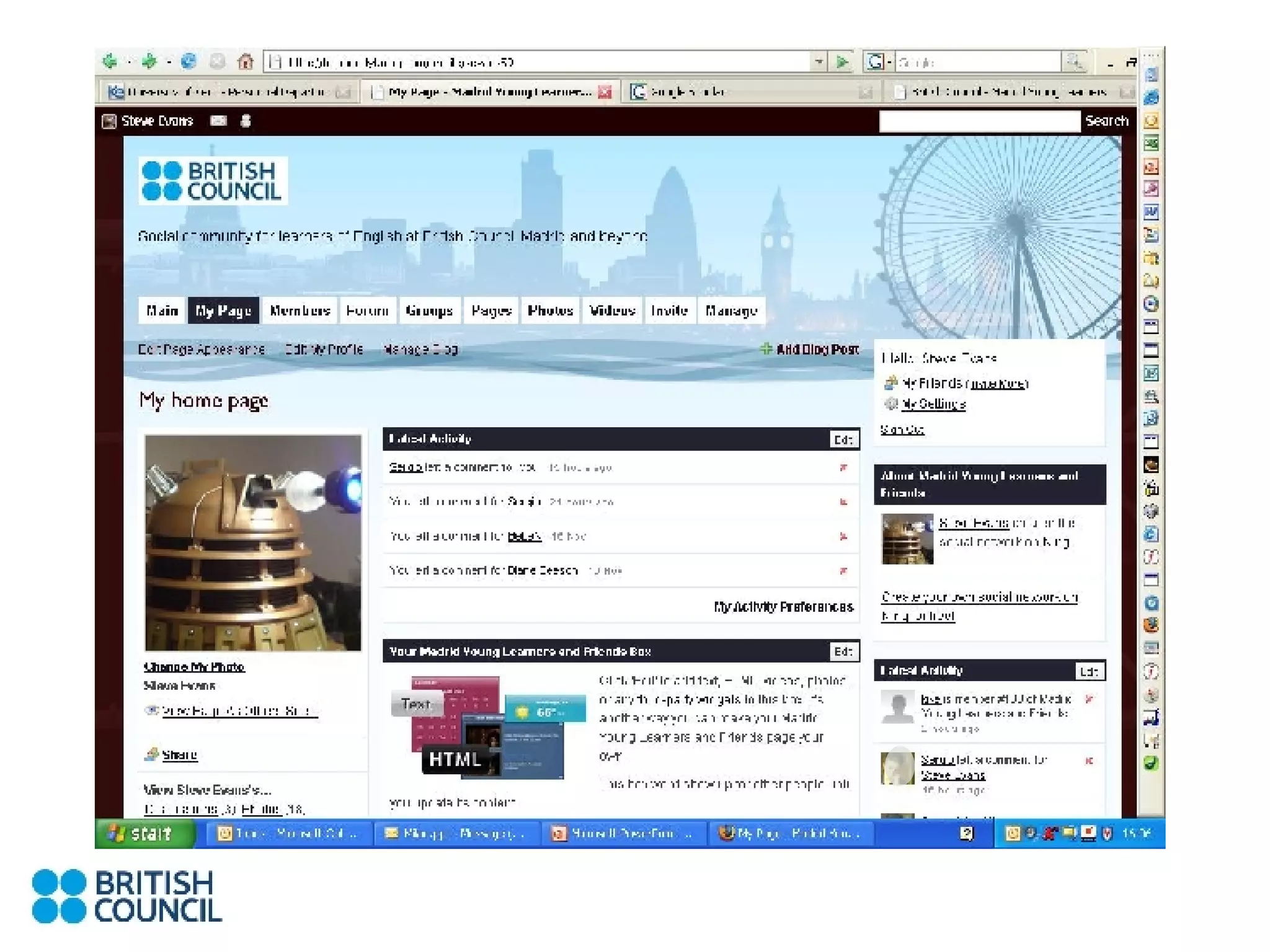Image resolution: width=1270 pixels, height=952 pixels.
Task: Open the Windows Start button
Action: pos(146,833)
